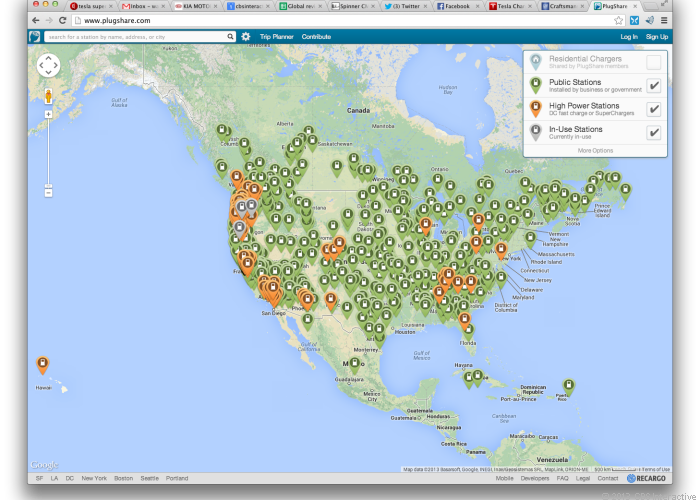The width and height of the screenshot is (700, 500).
Task: Open the Contribute link
Action: point(316,37)
